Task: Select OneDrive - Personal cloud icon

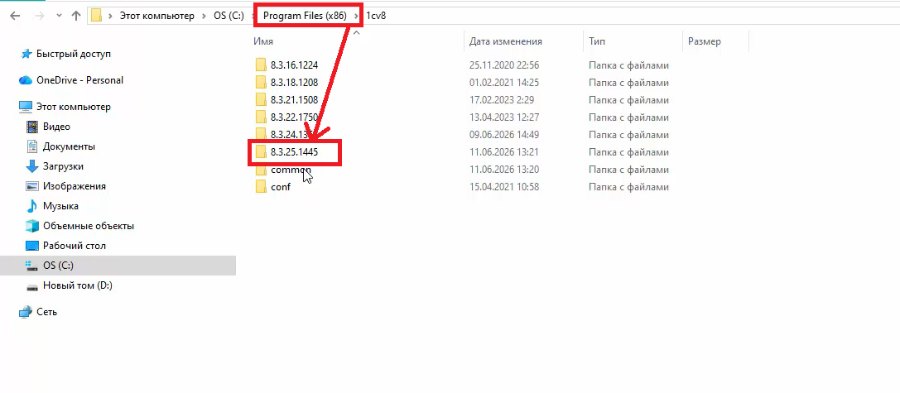Action: click(25, 80)
